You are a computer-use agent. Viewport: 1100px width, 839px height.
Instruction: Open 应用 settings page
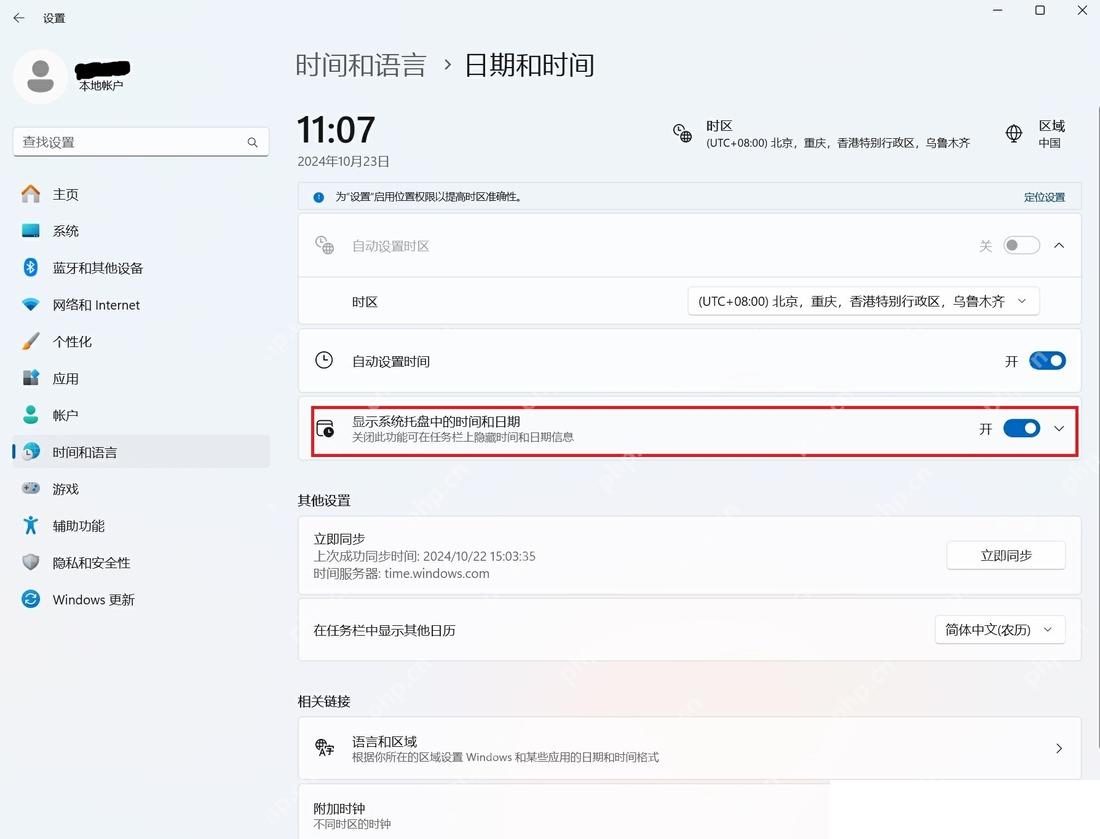pos(140,378)
